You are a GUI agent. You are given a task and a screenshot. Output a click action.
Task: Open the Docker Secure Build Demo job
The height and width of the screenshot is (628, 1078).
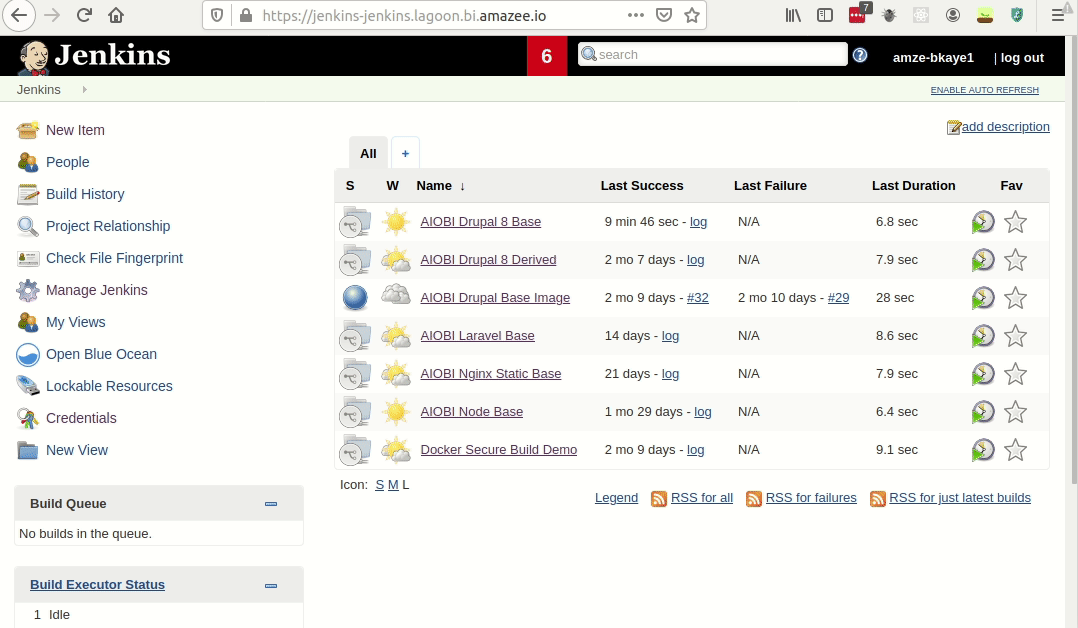pos(498,450)
